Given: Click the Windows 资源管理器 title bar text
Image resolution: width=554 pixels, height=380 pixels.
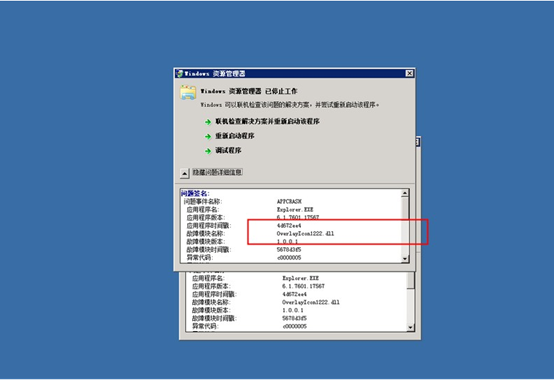Looking at the screenshot, I should [215, 73].
